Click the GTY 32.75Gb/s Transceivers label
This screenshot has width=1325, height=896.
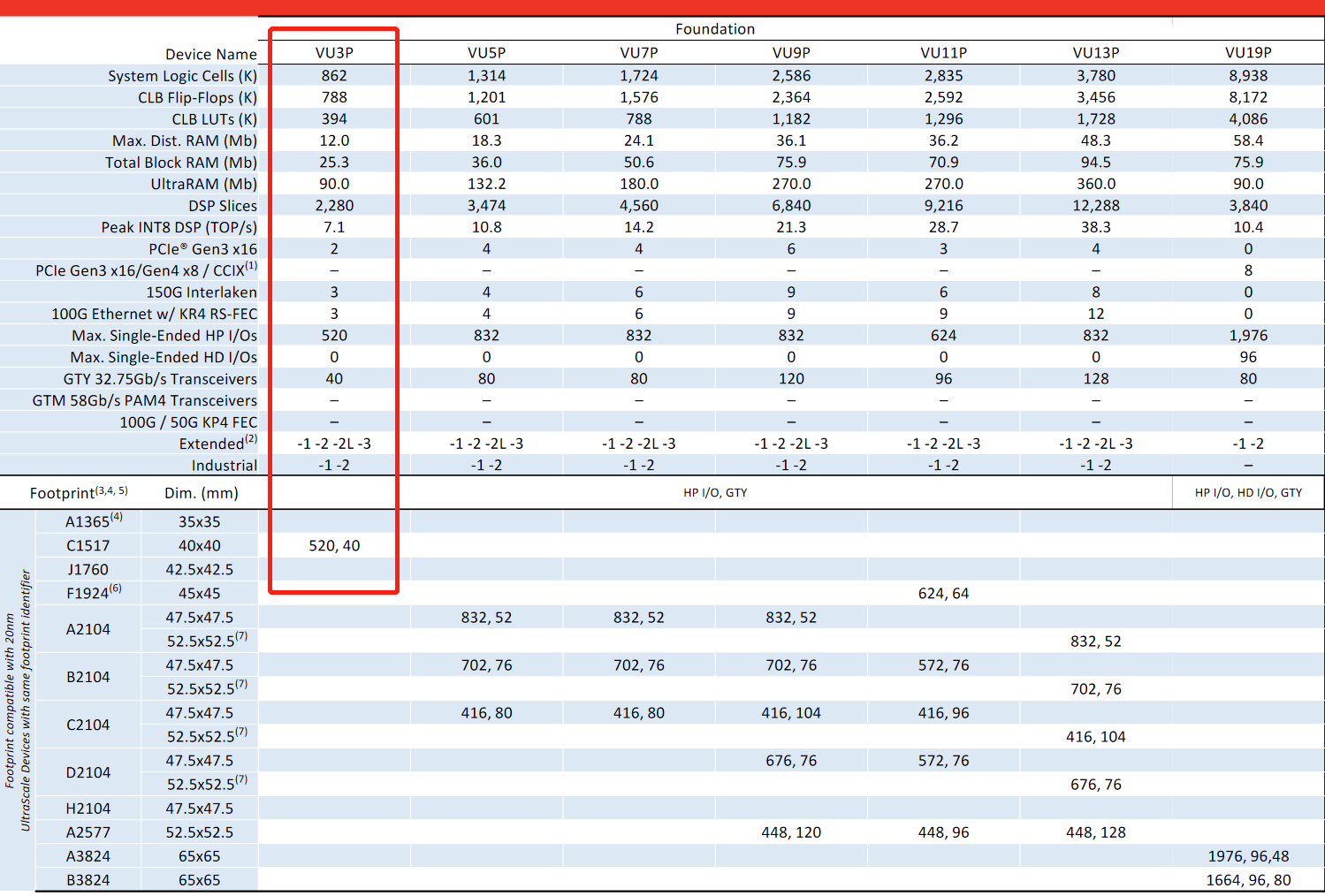(x=160, y=379)
